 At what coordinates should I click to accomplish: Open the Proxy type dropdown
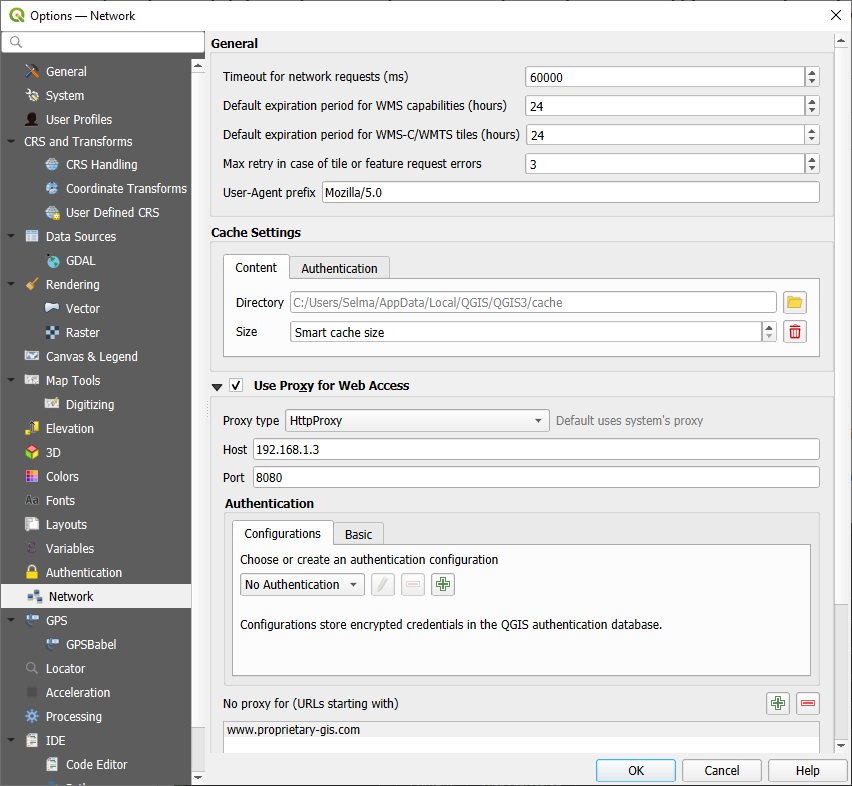tap(417, 421)
